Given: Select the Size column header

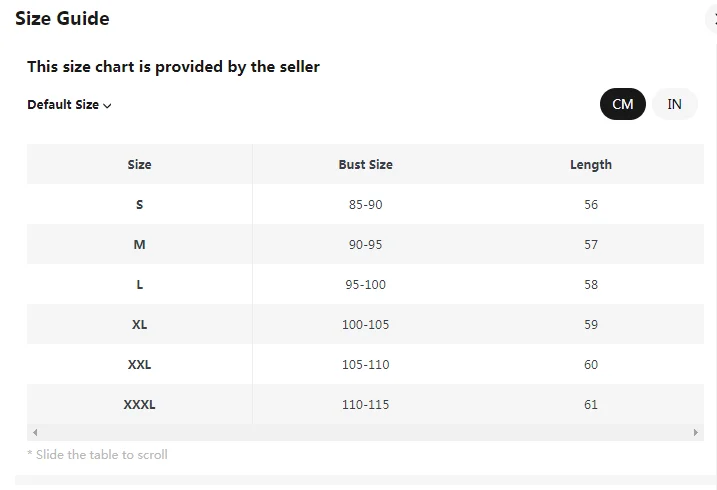Looking at the screenshot, I should (x=139, y=164).
